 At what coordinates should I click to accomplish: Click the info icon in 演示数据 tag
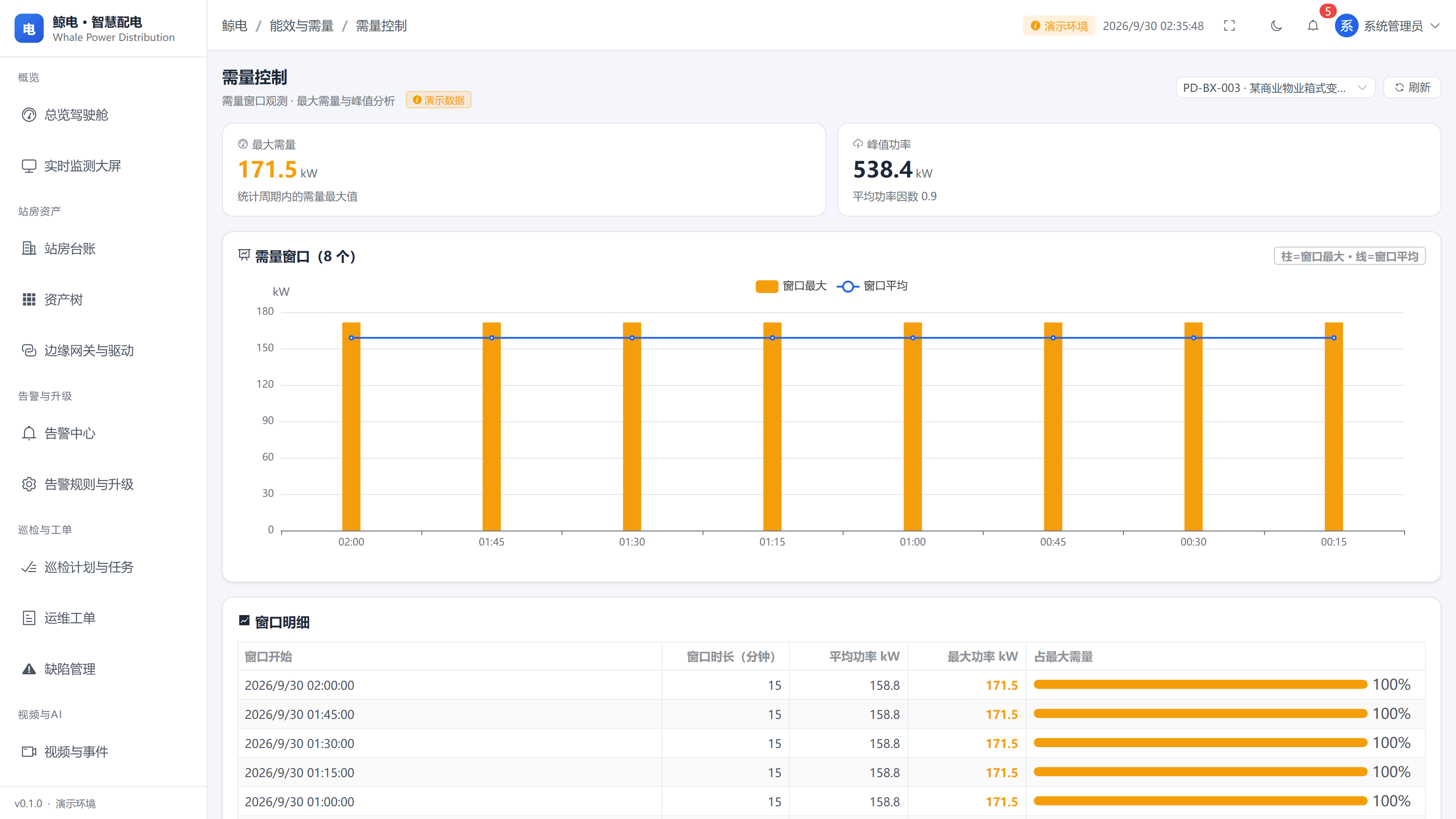pyautogui.click(x=417, y=100)
